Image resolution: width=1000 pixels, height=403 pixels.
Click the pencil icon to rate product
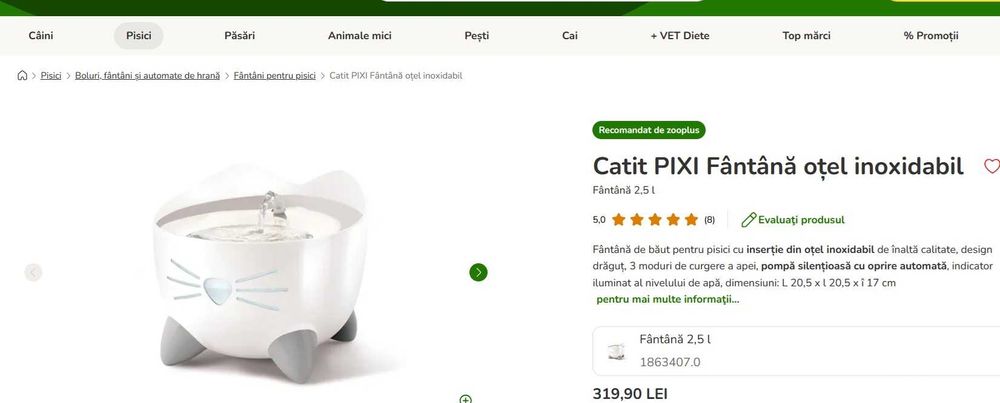[749, 220]
